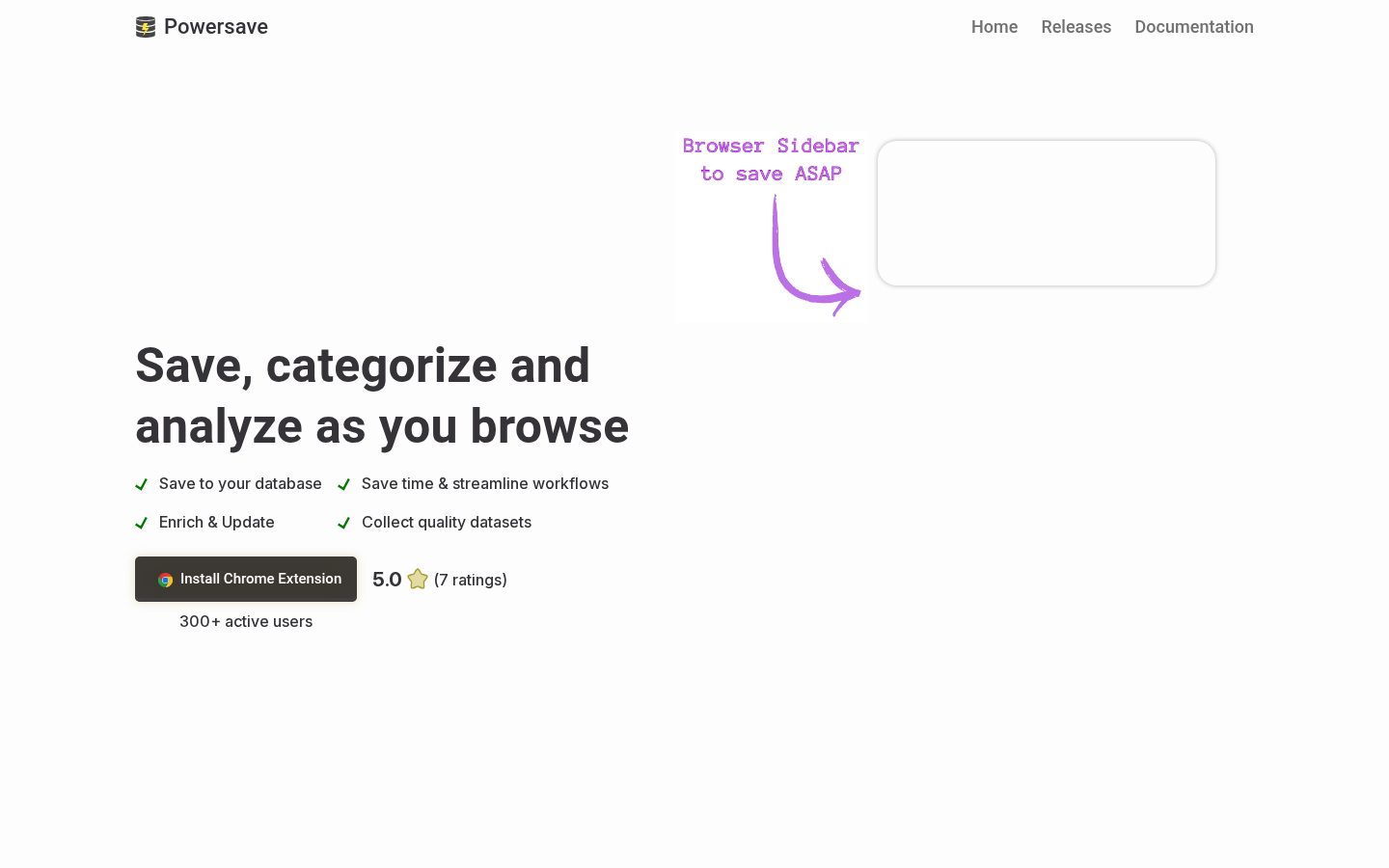This screenshot has width=1389, height=868.
Task: Click the yellow rating star icon
Action: pyautogui.click(x=418, y=580)
